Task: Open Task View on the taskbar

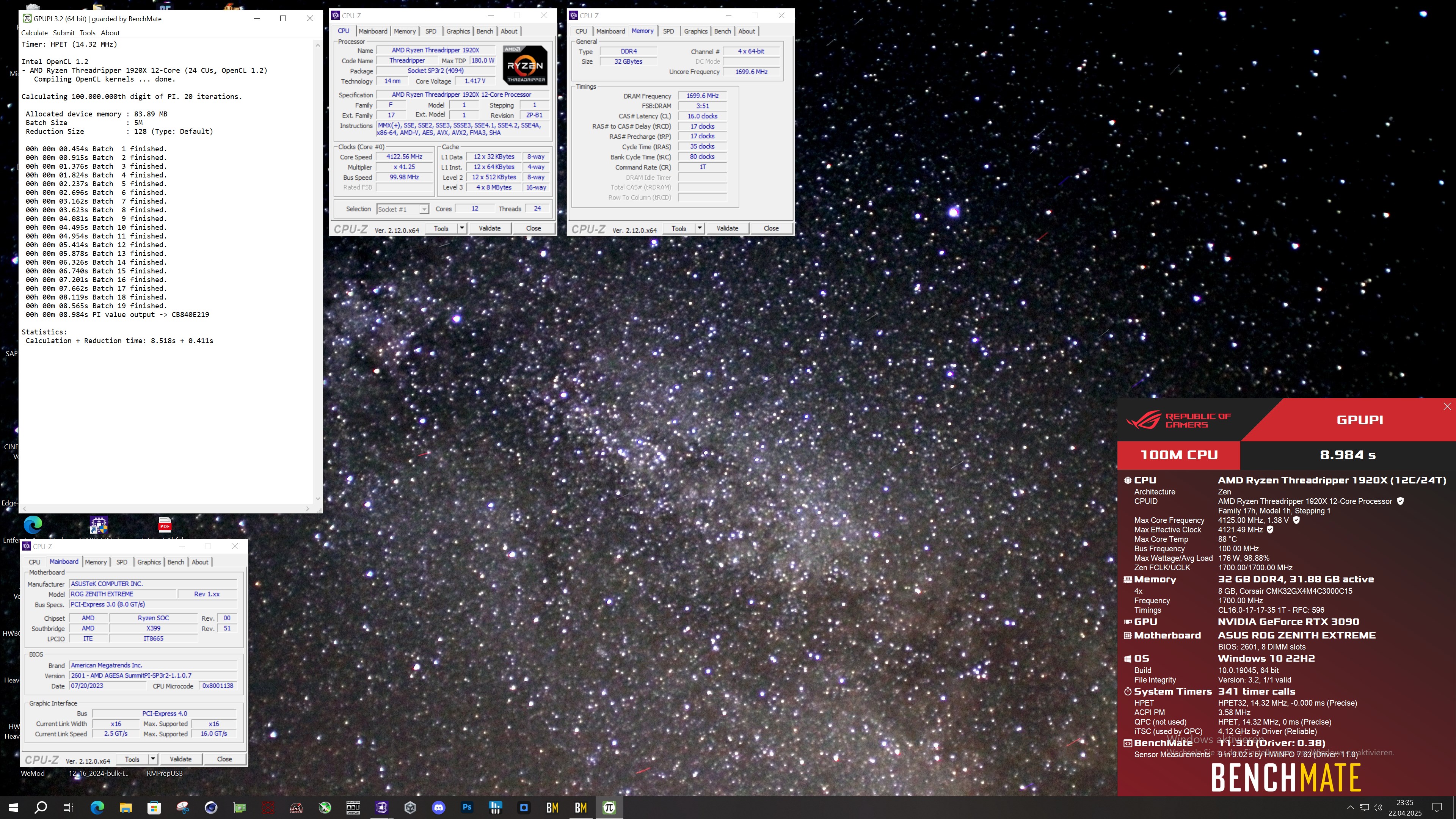Action: tap(68, 808)
